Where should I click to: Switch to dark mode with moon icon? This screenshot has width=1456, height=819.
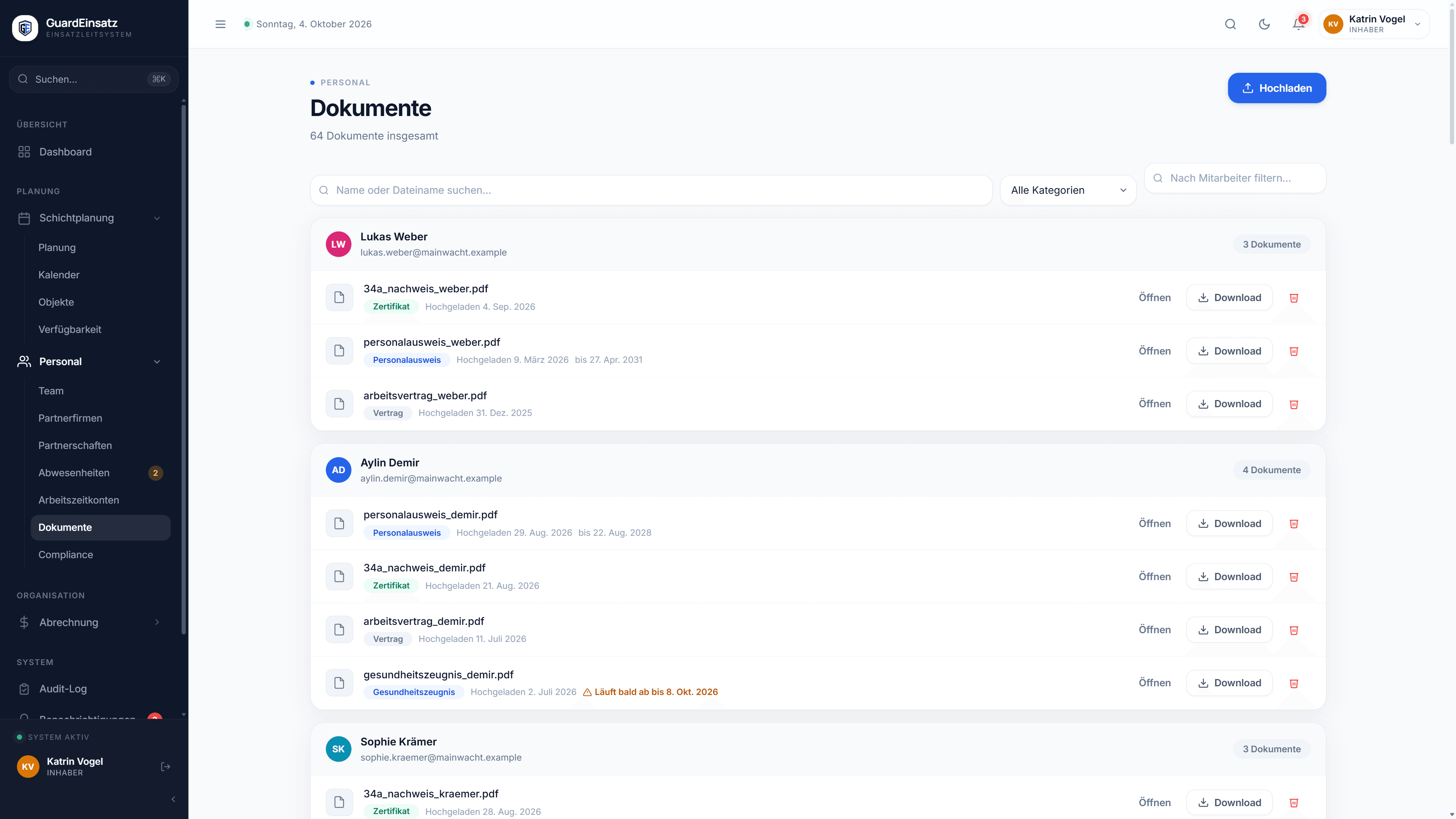tap(1265, 24)
